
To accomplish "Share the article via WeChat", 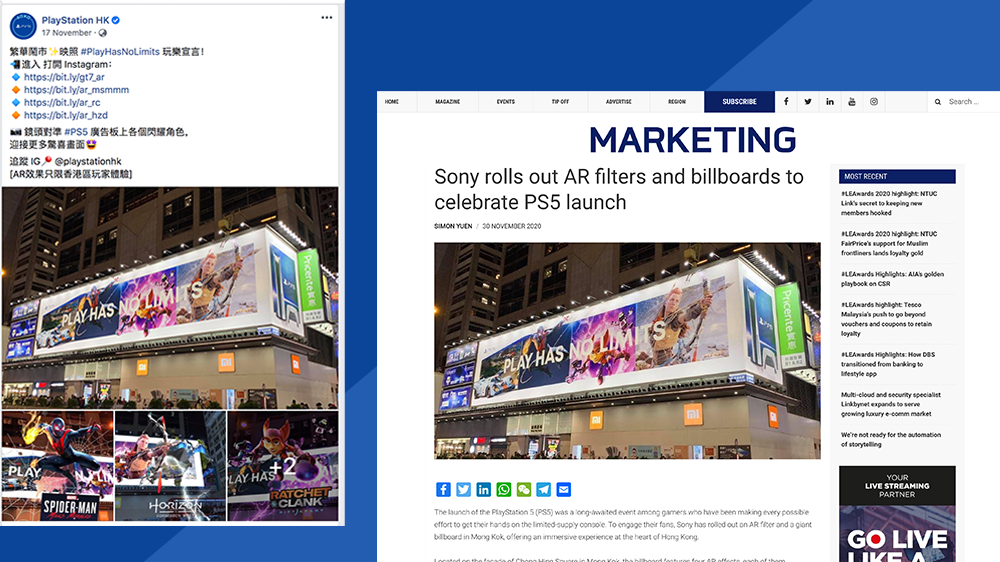I will click(524, 489).
